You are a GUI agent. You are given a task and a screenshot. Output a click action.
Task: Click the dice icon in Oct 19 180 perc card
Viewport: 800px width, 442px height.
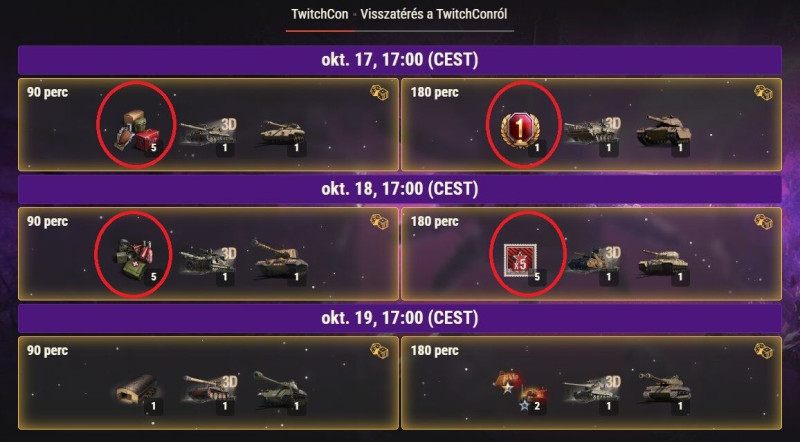tap(763, 351)
